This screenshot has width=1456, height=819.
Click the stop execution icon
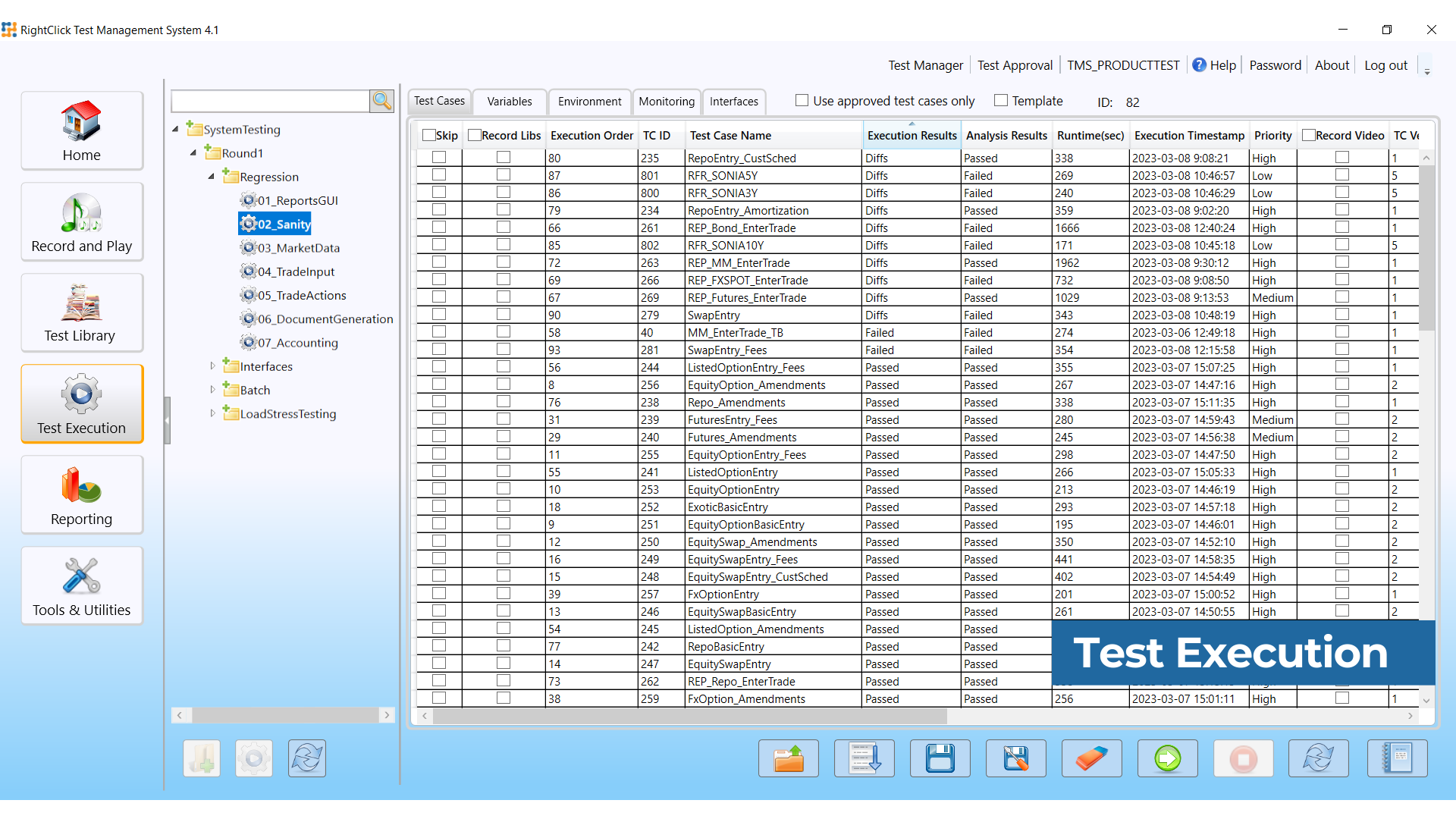(x=1243, y=758)
